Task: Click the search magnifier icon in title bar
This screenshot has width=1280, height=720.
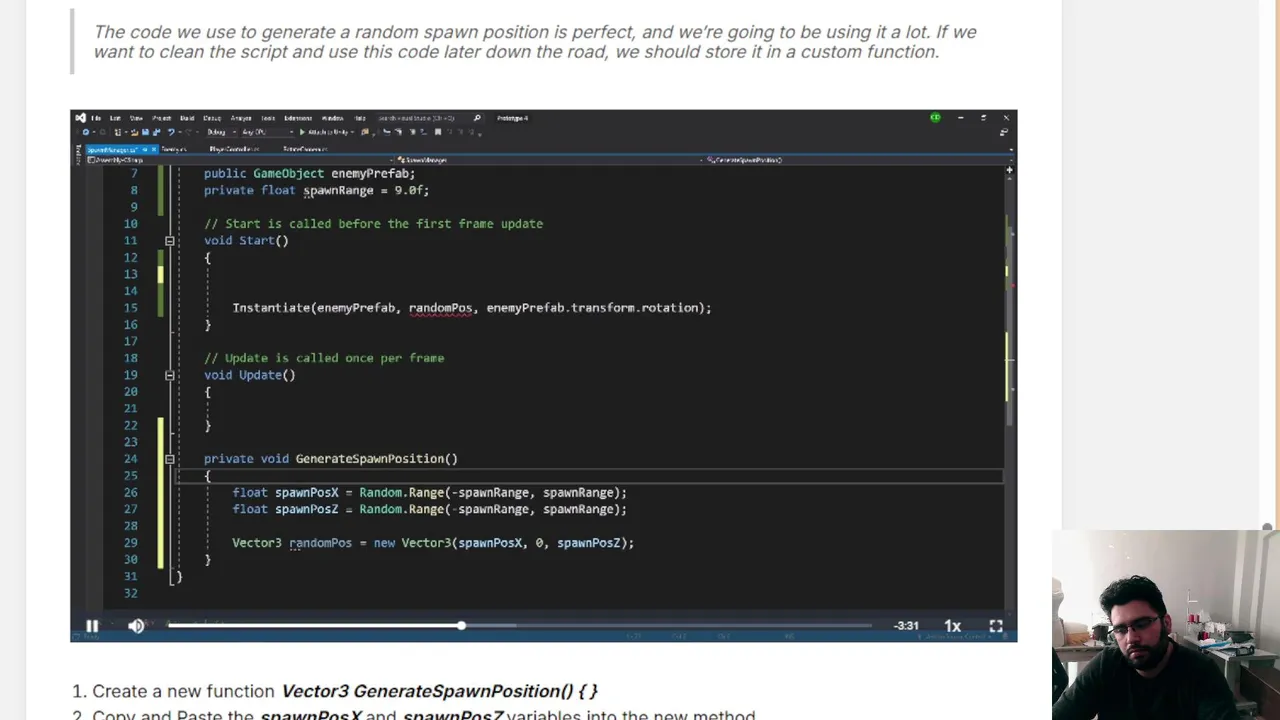Action: pos(477,118)
